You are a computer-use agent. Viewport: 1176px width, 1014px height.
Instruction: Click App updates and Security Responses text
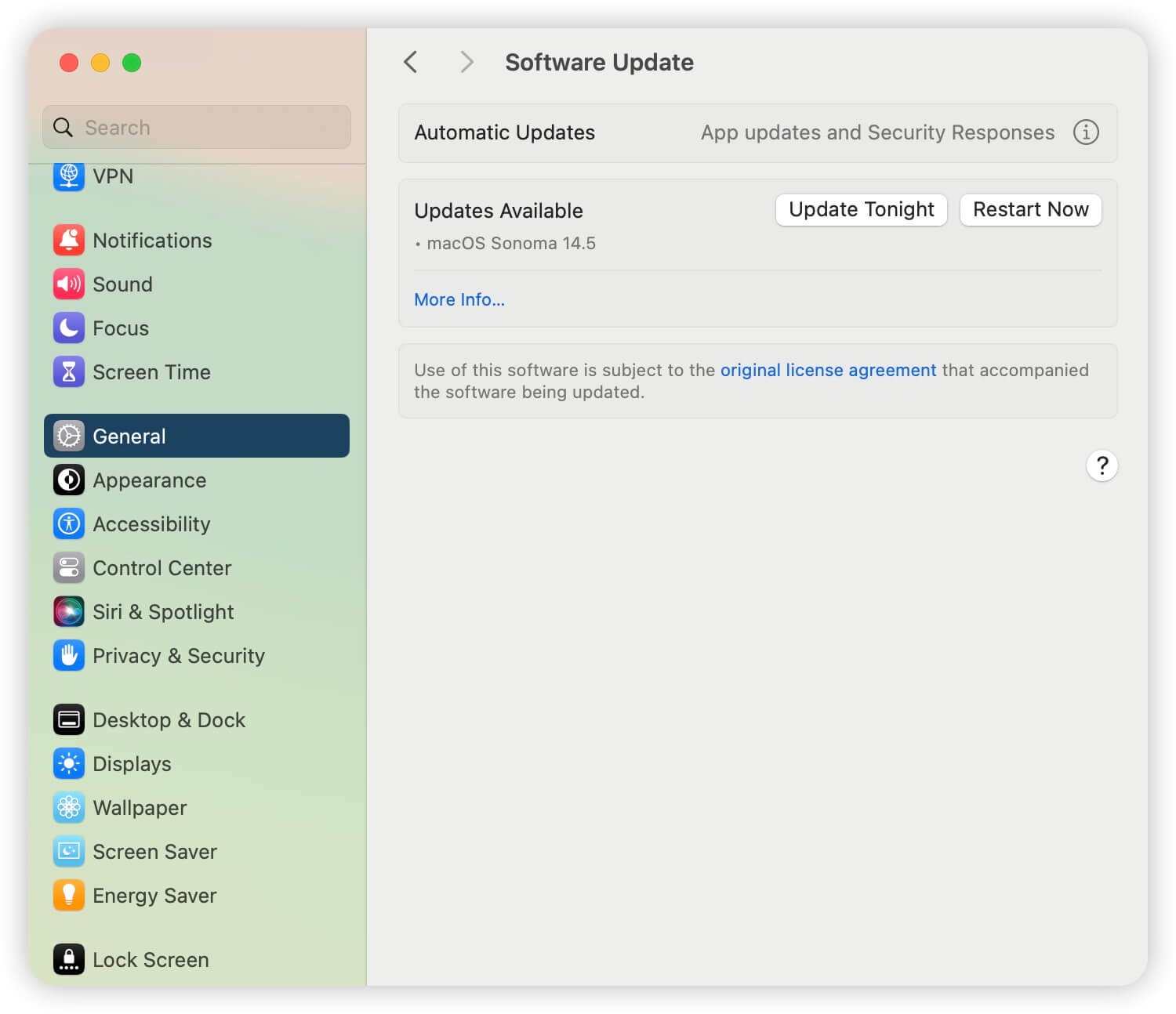click(x=878, y=132)
